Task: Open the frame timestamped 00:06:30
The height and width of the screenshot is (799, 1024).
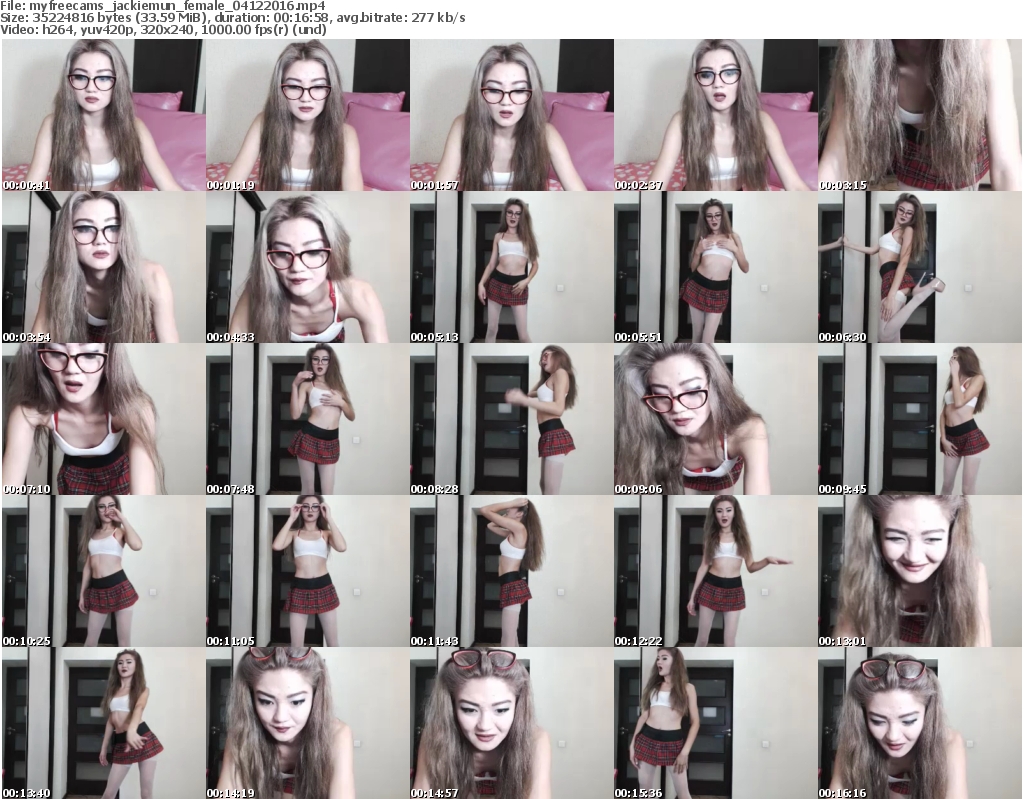Action: click(x=919, y=267)
